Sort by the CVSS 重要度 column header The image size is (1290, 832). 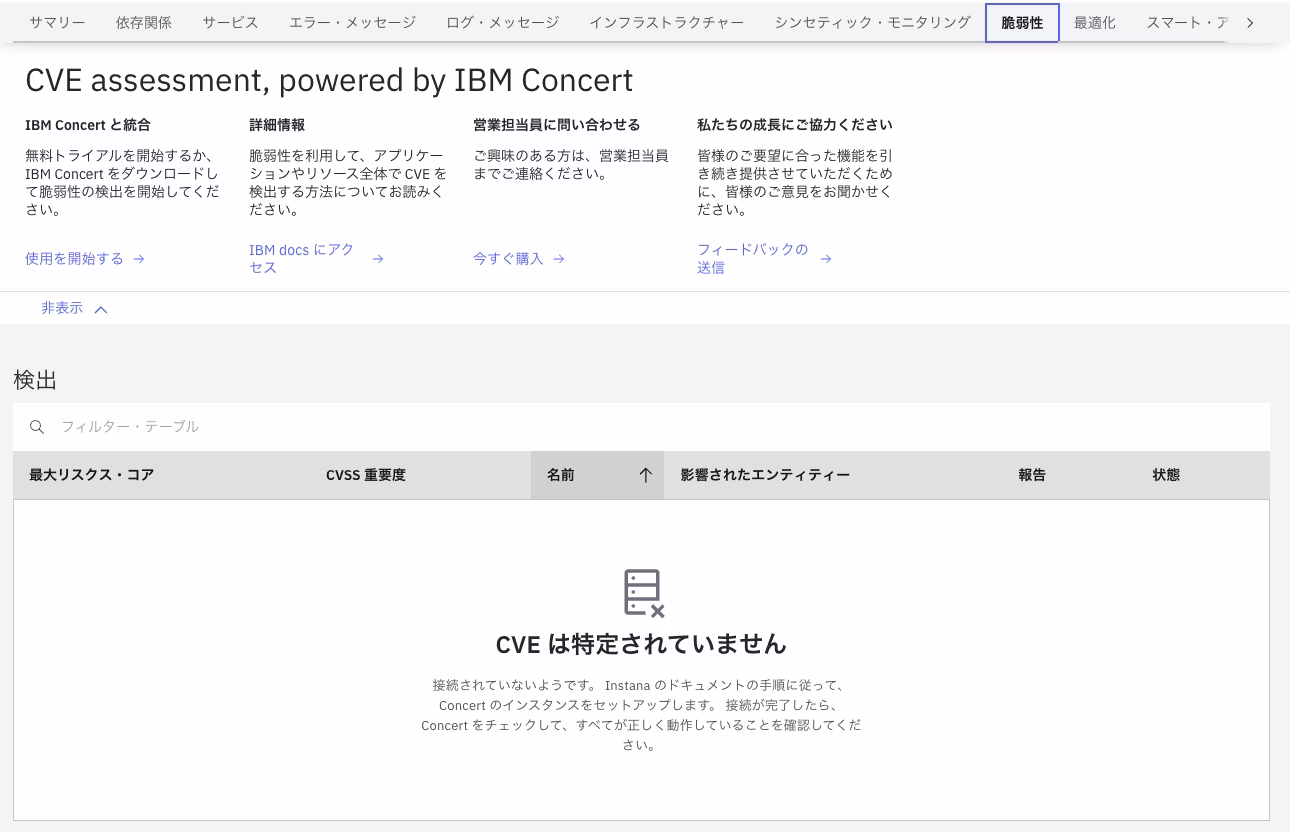point(366,475)
